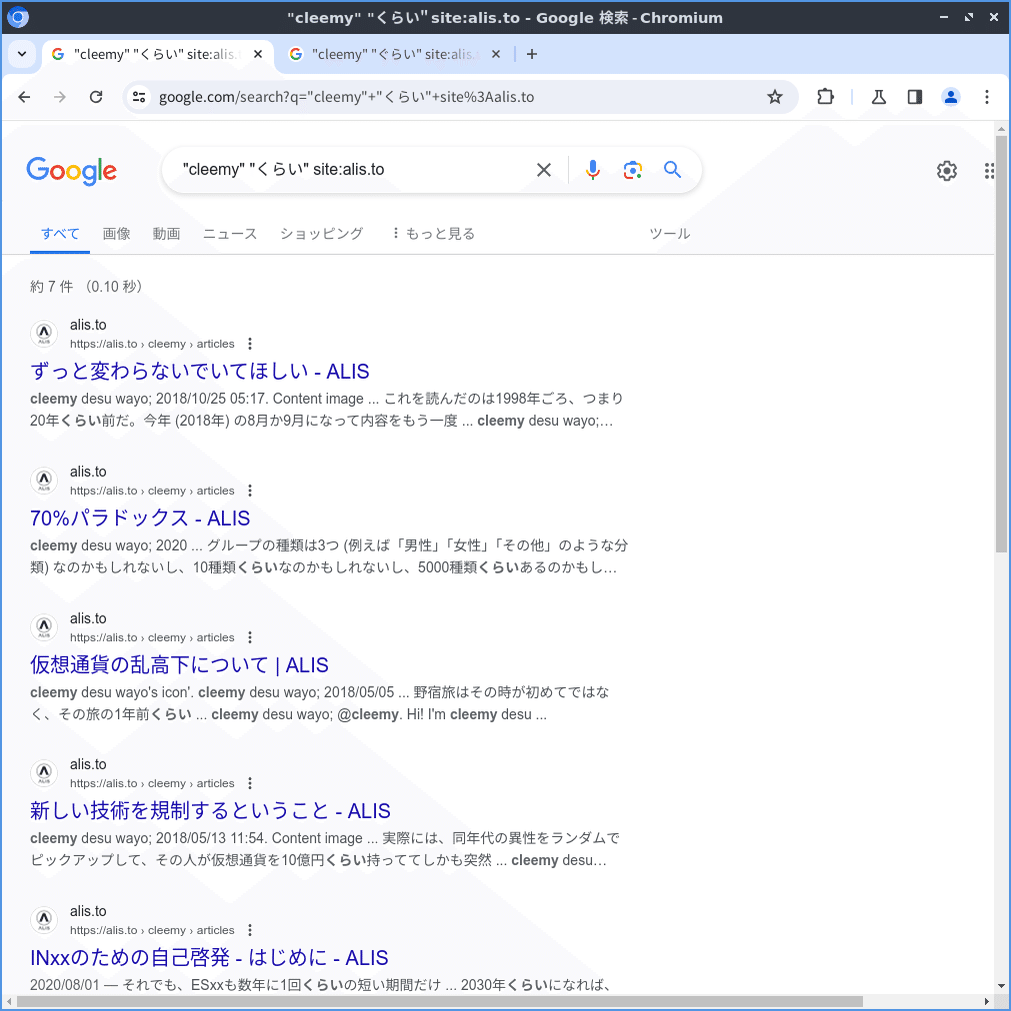This screenshot has width=1011, height=1011.
Task: Select the ショッピング results tab
Action: pyautogui.click(x=322, y=233)
